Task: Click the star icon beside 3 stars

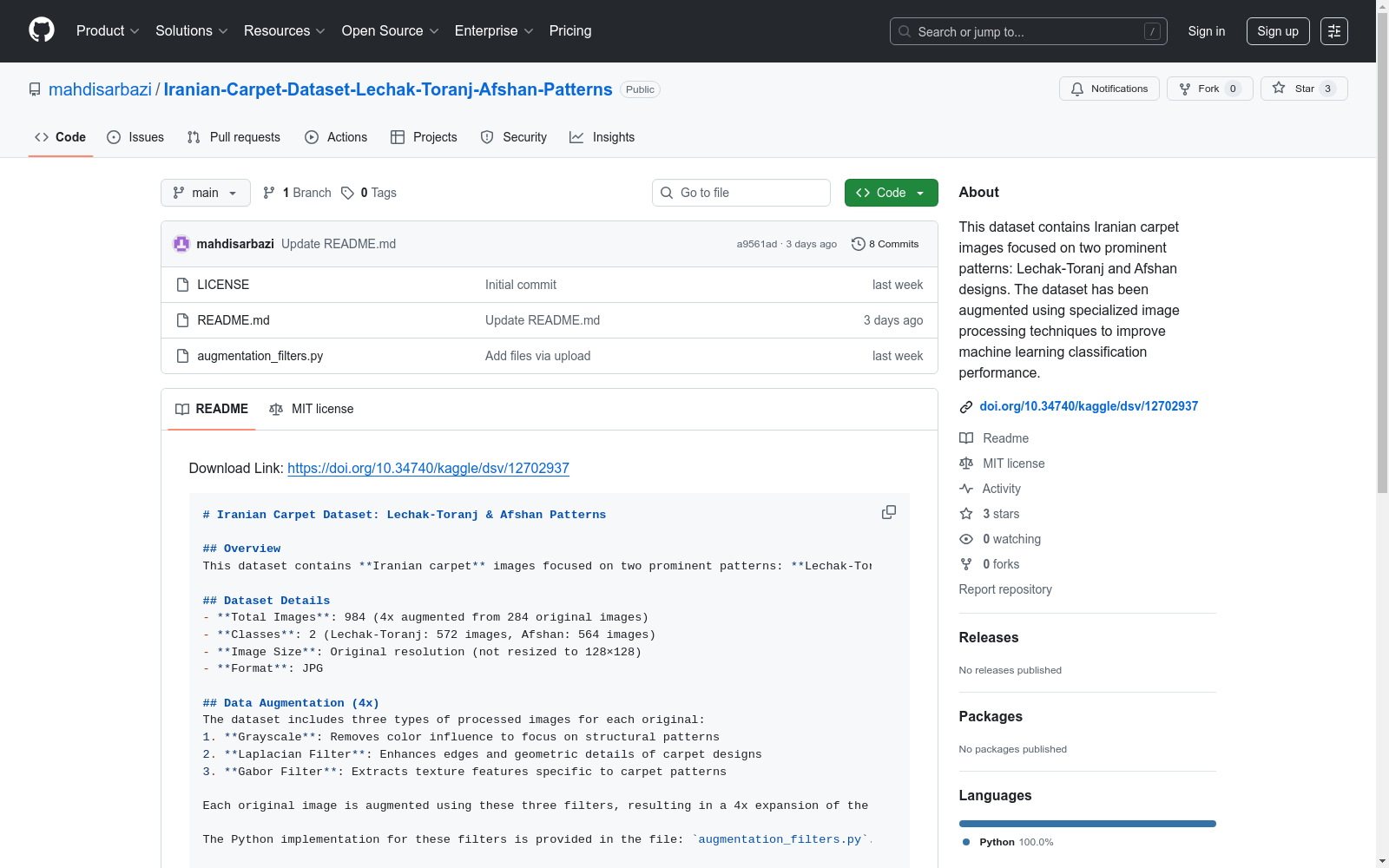Action: coord(966,514)
